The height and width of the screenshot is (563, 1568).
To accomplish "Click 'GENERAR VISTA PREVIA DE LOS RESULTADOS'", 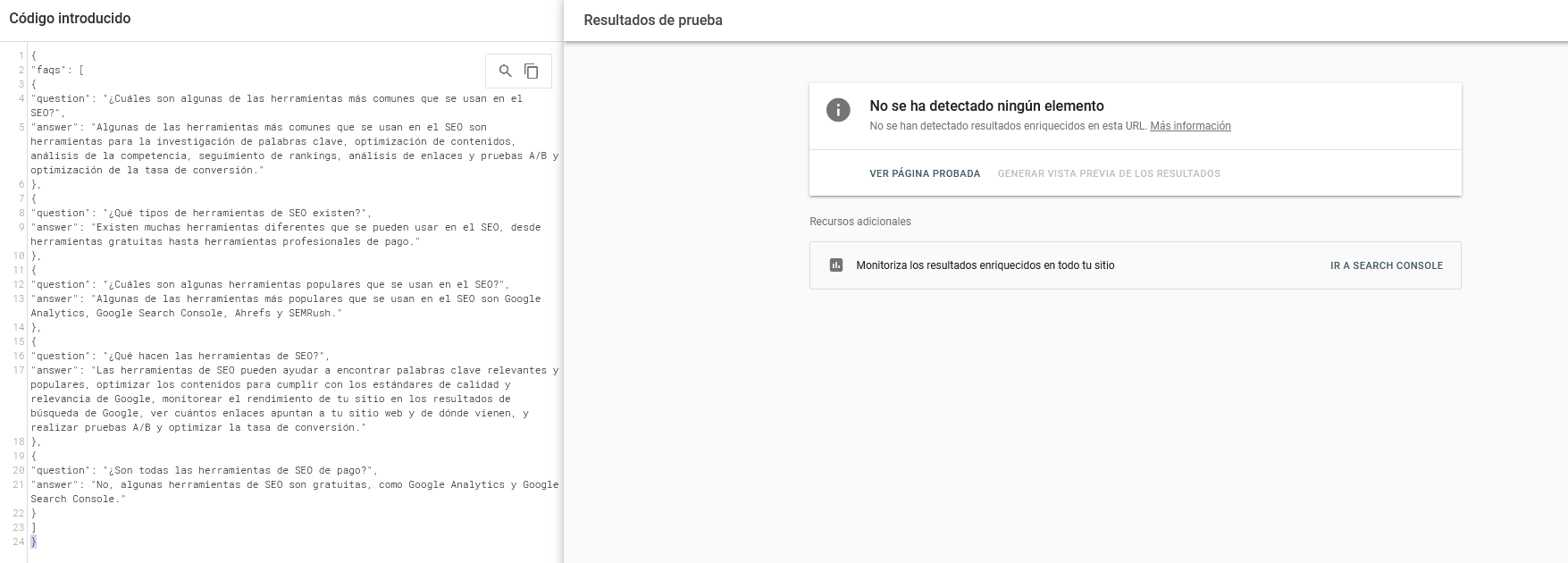I will [1109, 173].
